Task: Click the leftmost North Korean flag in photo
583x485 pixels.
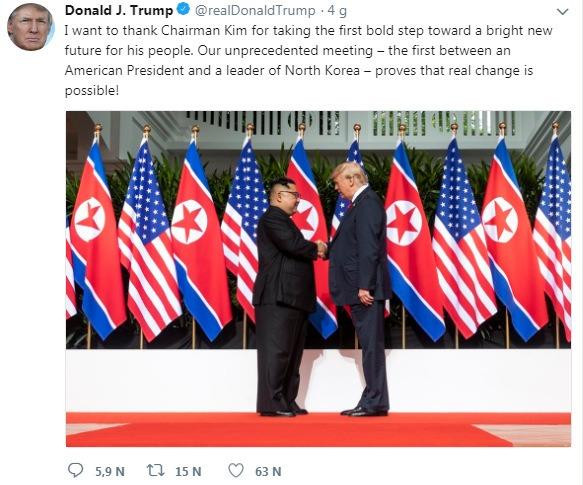Action: pos(97,238)
